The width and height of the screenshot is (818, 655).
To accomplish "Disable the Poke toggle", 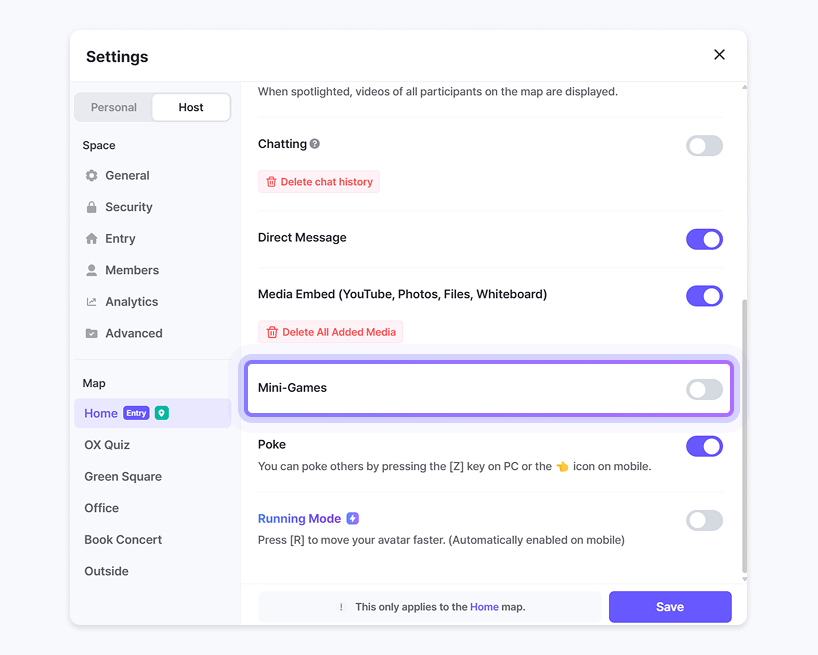I will pyautogui.click(x=704, y=446).
